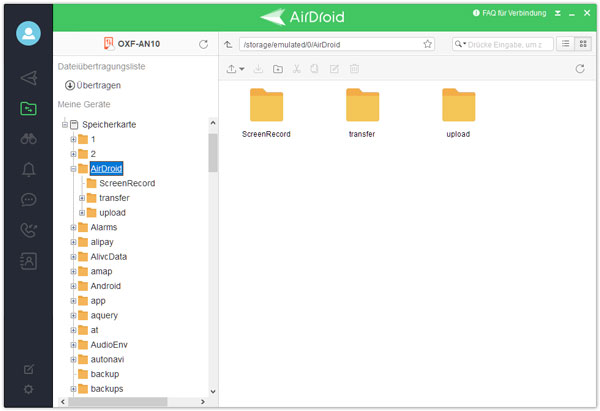Open settings gear in sidebar
The image size is (600, 411).
tap(29, 390)
